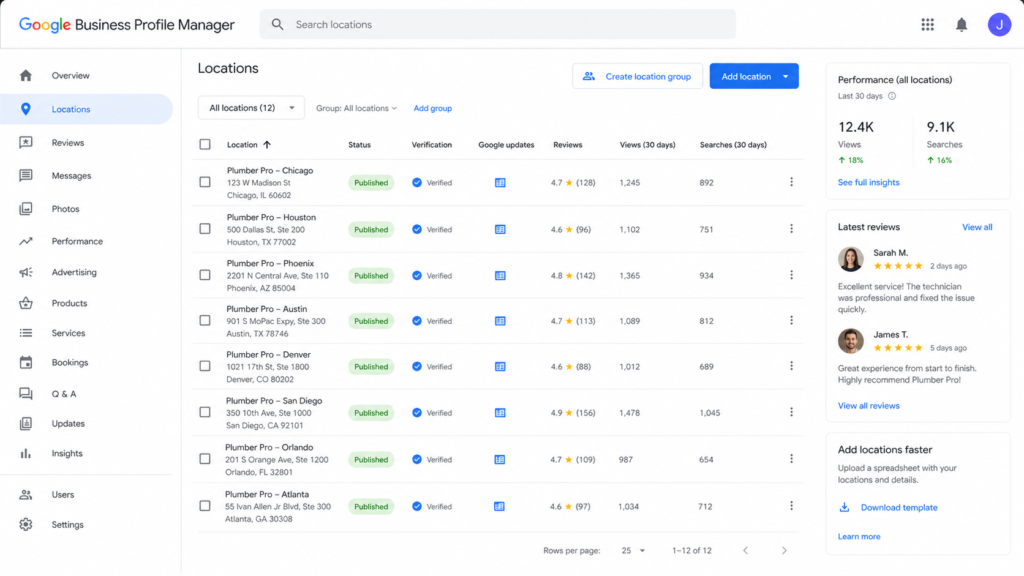Click the Bookings calendar icon
The height and width of the screenshot is (576, 1024).
click(x=25, y=362)
